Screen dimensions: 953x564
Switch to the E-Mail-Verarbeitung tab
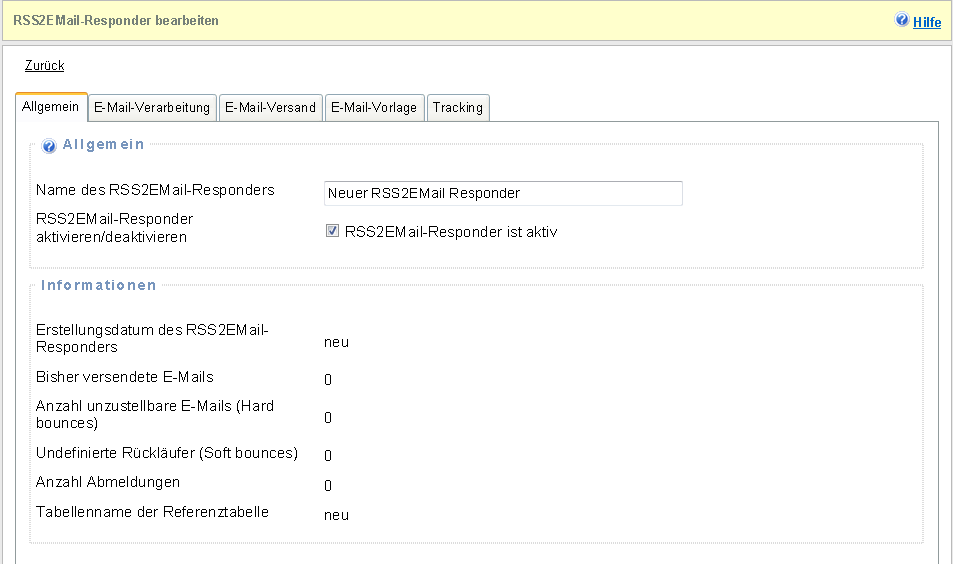[x=152, y=108]
